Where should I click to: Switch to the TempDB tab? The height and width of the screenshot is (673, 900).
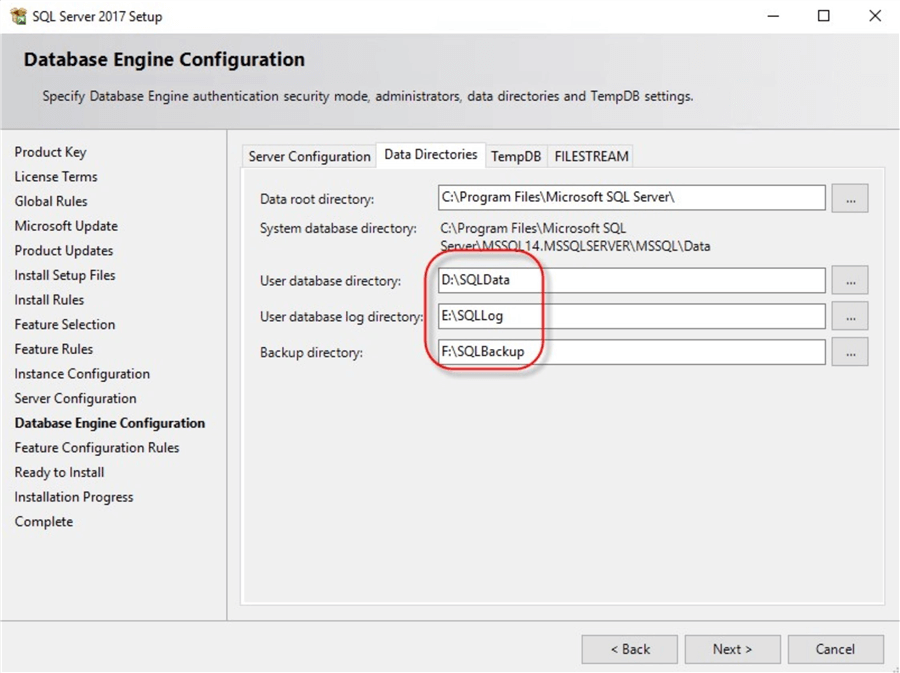click(516, 156)
